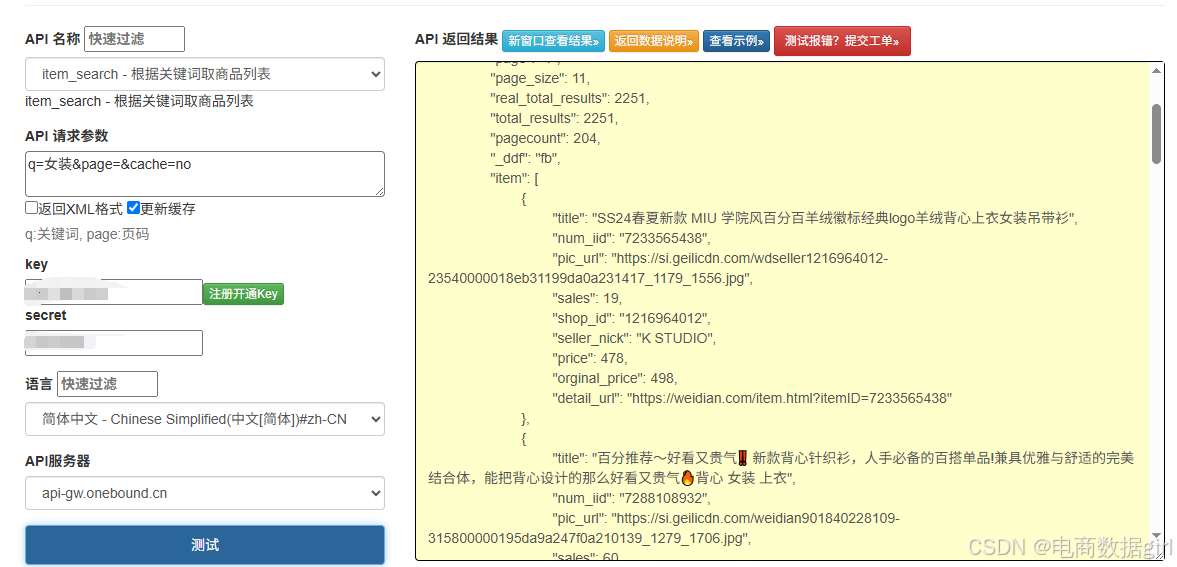Click the API 名称 quick filter input

coord(134,39)
